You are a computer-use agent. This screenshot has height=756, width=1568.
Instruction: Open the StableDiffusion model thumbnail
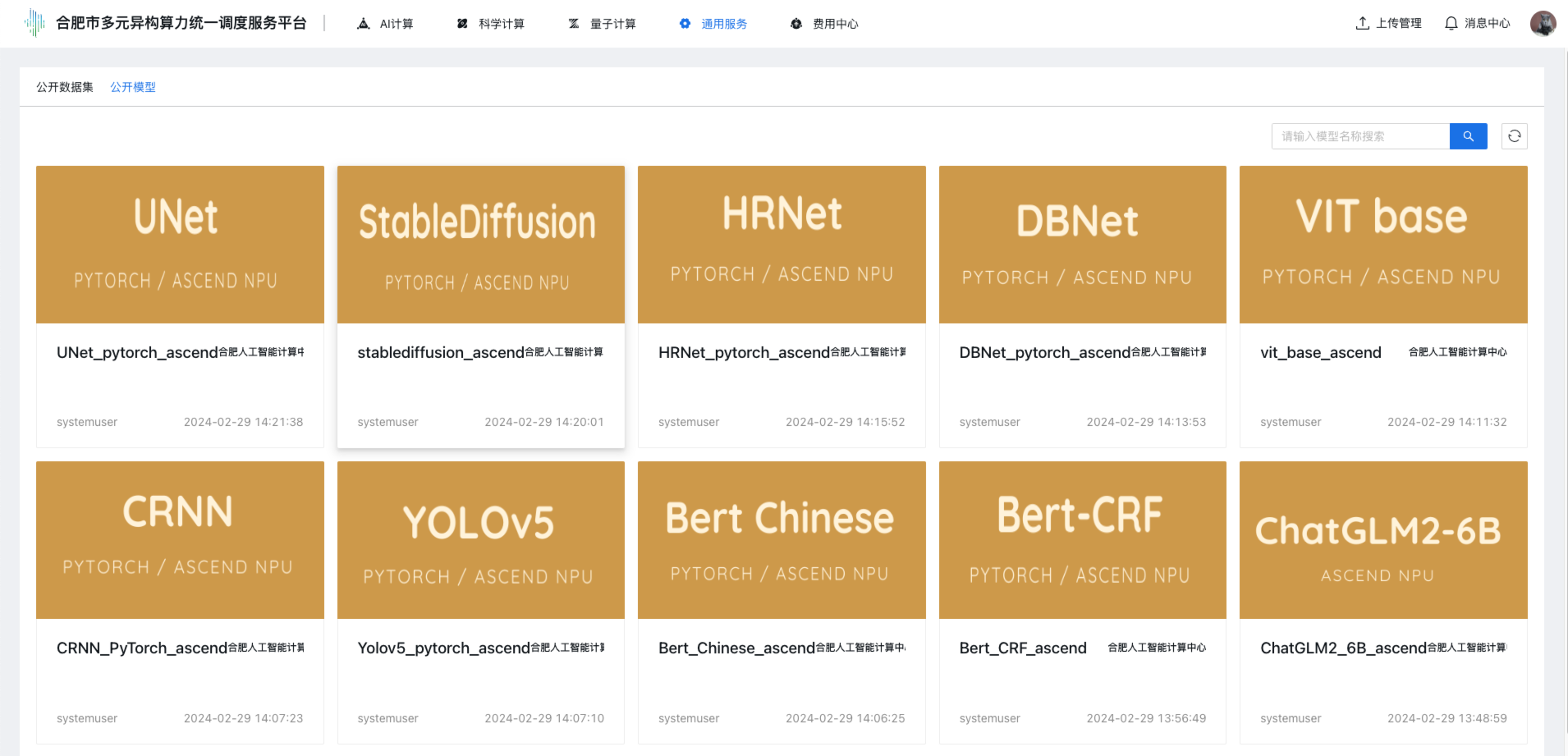click(480, 245)
